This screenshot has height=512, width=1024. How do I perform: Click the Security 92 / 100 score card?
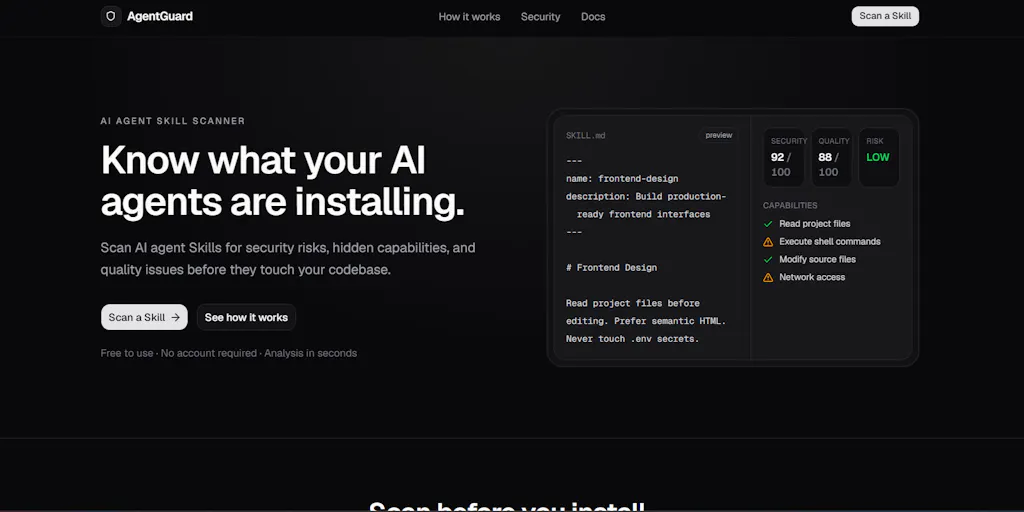point(784,157)
